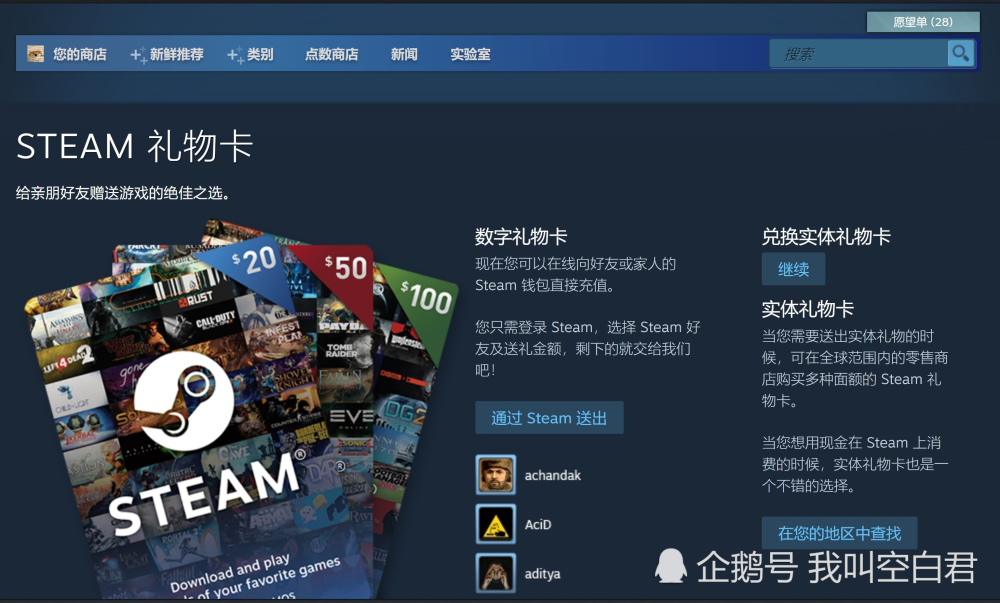Open the 新闻 section
This screenshot has width=1000, height=603.
tap(404, 54)
